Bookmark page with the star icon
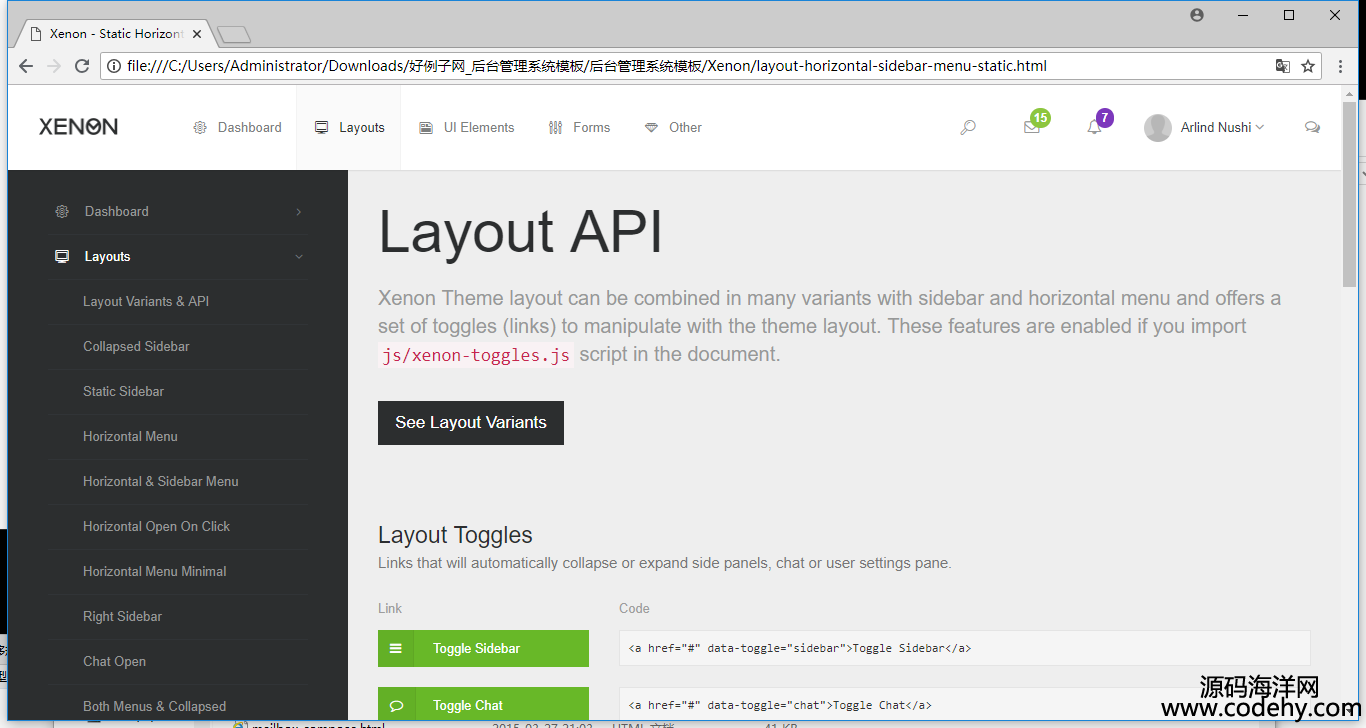 1308,66
